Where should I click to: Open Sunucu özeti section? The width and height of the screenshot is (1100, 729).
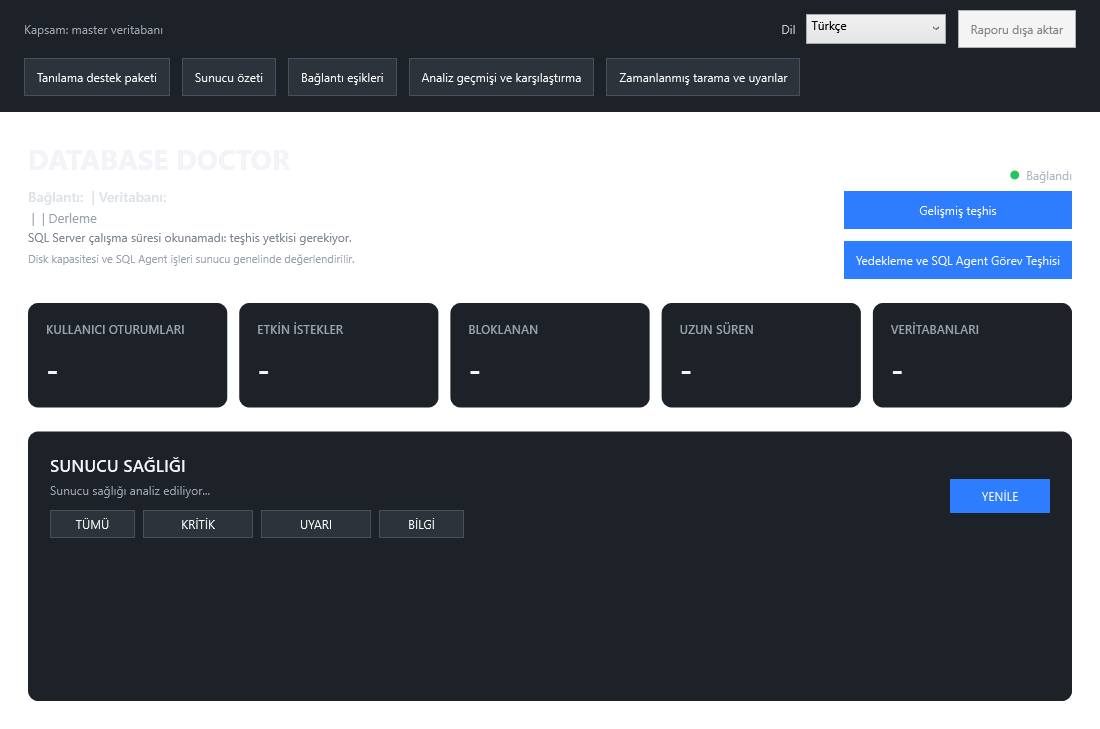229,77
